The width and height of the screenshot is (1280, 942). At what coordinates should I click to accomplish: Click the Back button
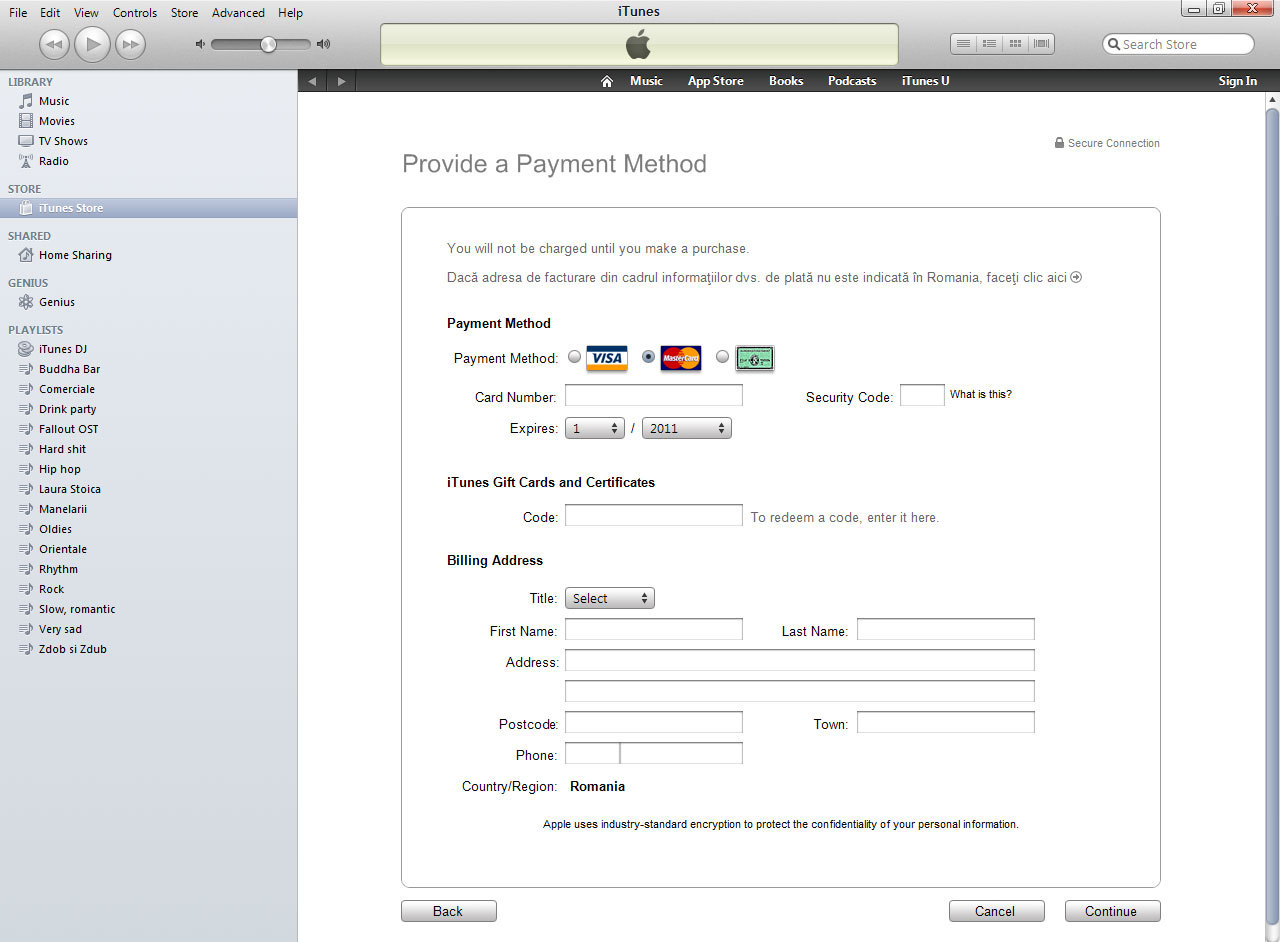coord(448,911)
